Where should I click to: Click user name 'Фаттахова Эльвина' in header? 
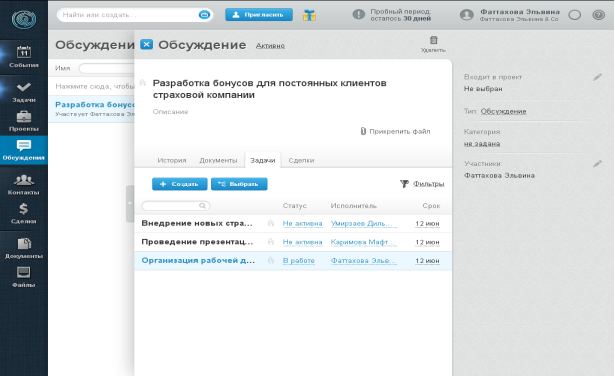pyautogui.click(x=520, y=12)
